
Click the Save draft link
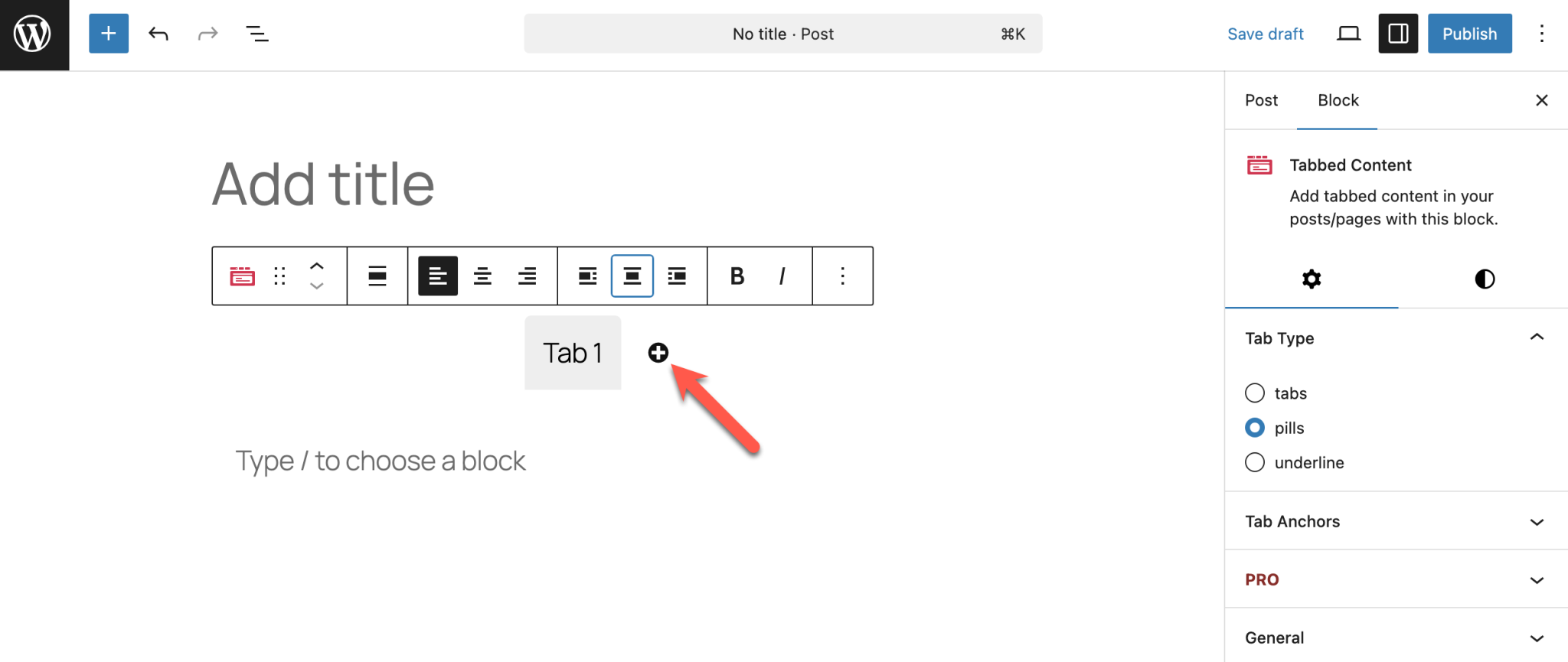click(x=1266, y=33)
